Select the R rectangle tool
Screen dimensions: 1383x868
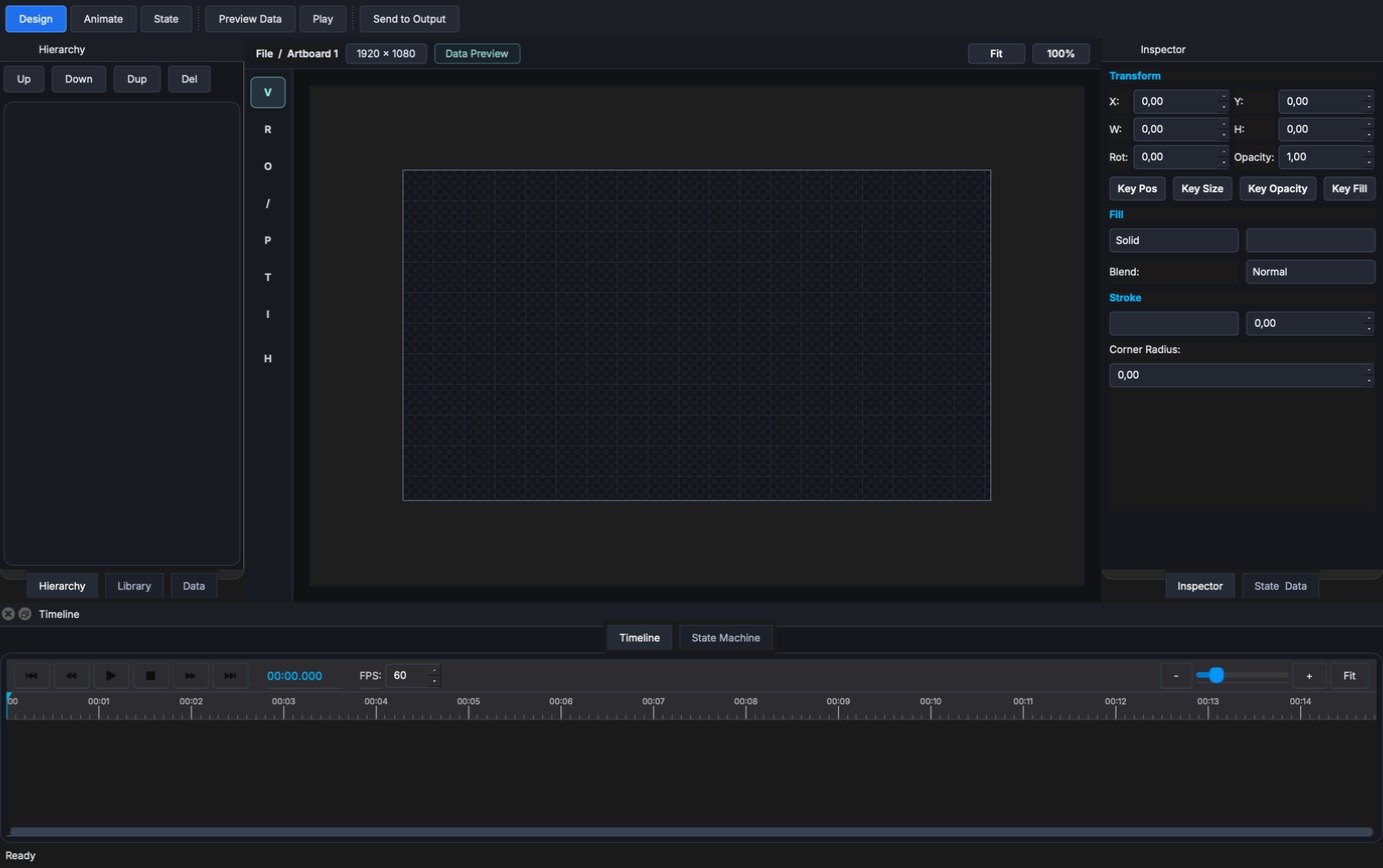click(267, 129)
